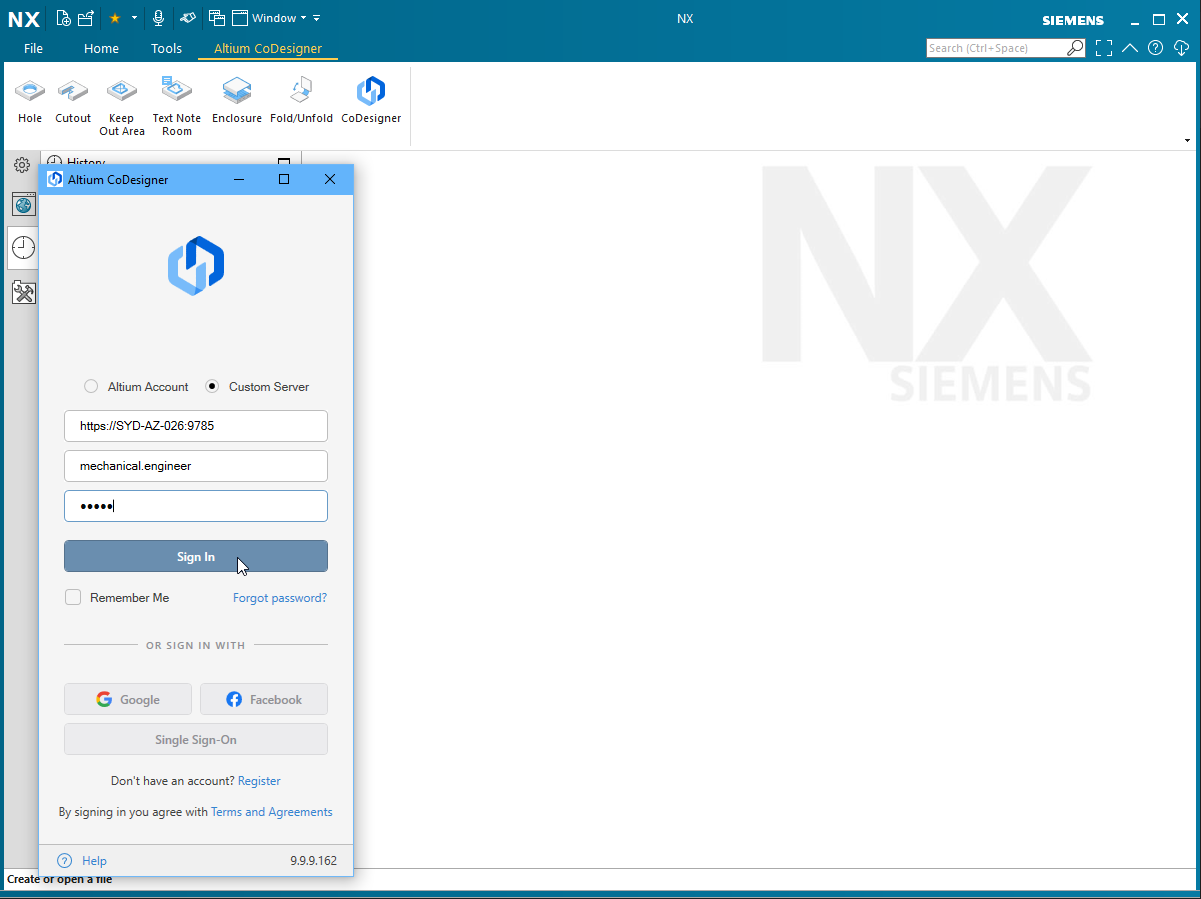This screenshot has width=1201, height=899.
Task: Open the web browser sidebar panel
Action: pyautogui.click(x=22, y=204)
